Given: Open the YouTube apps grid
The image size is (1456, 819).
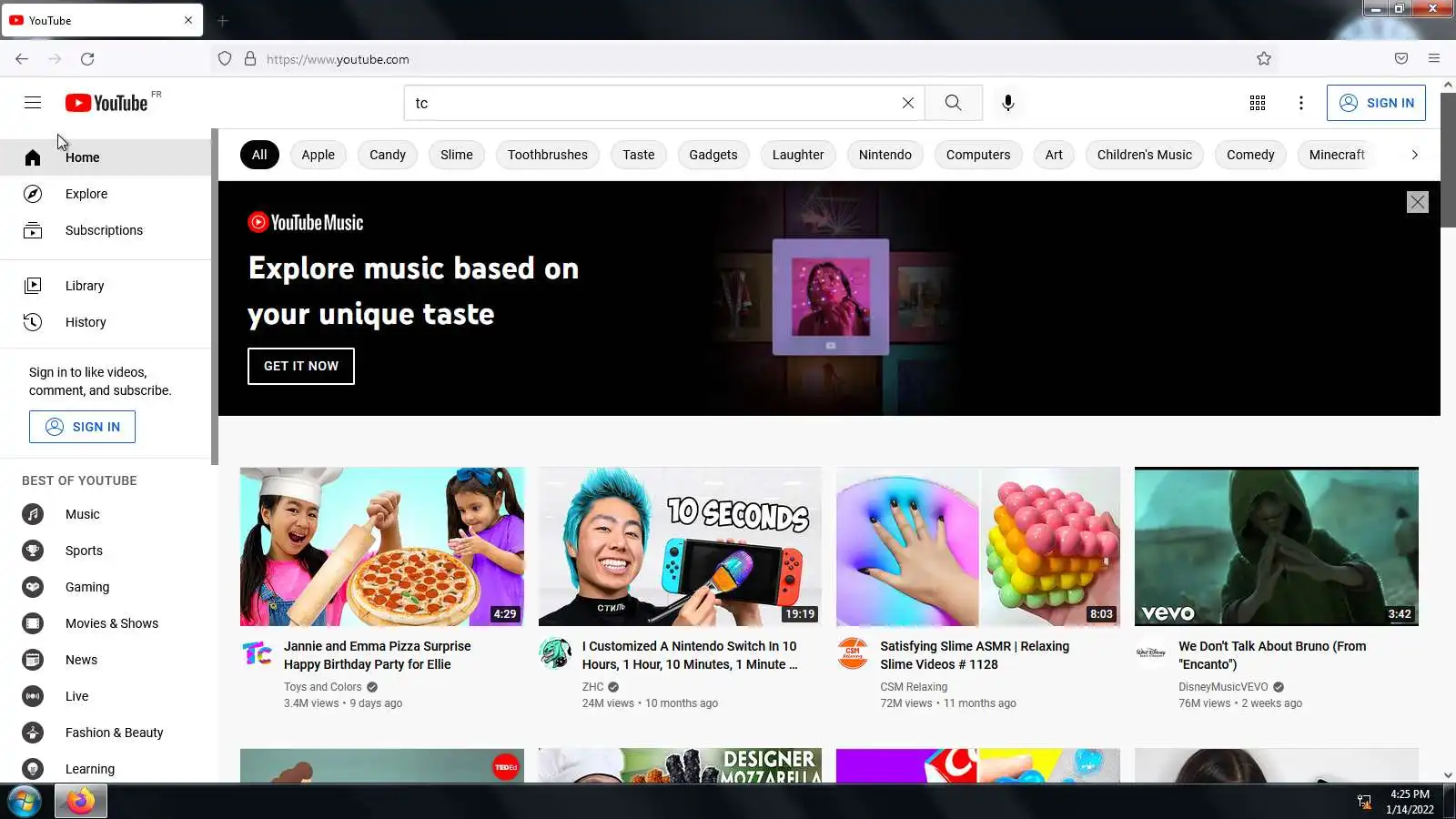Looking at the screenshot, I should (1258, 103).
